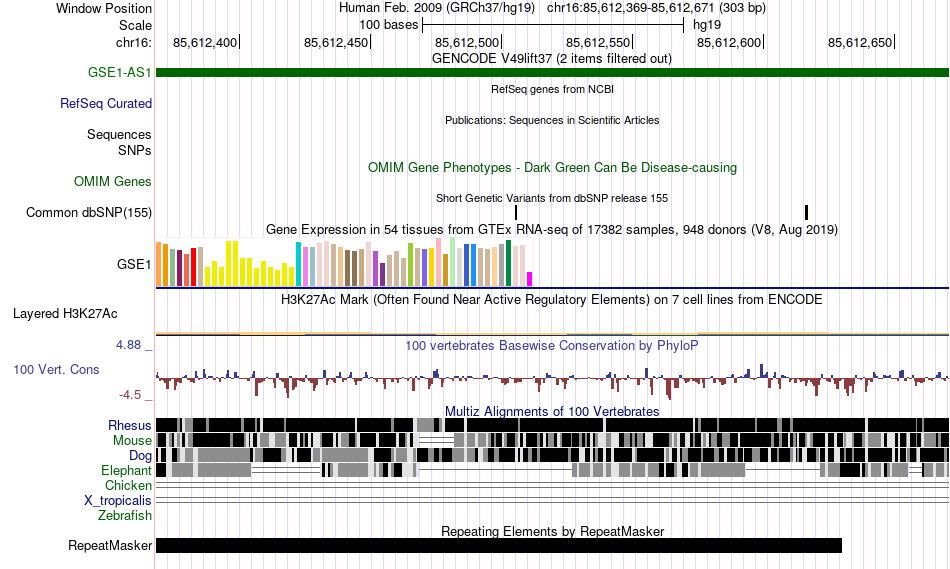Click the chr16: ruler label
The image size is (950, 569).
[x=133, y=42]
